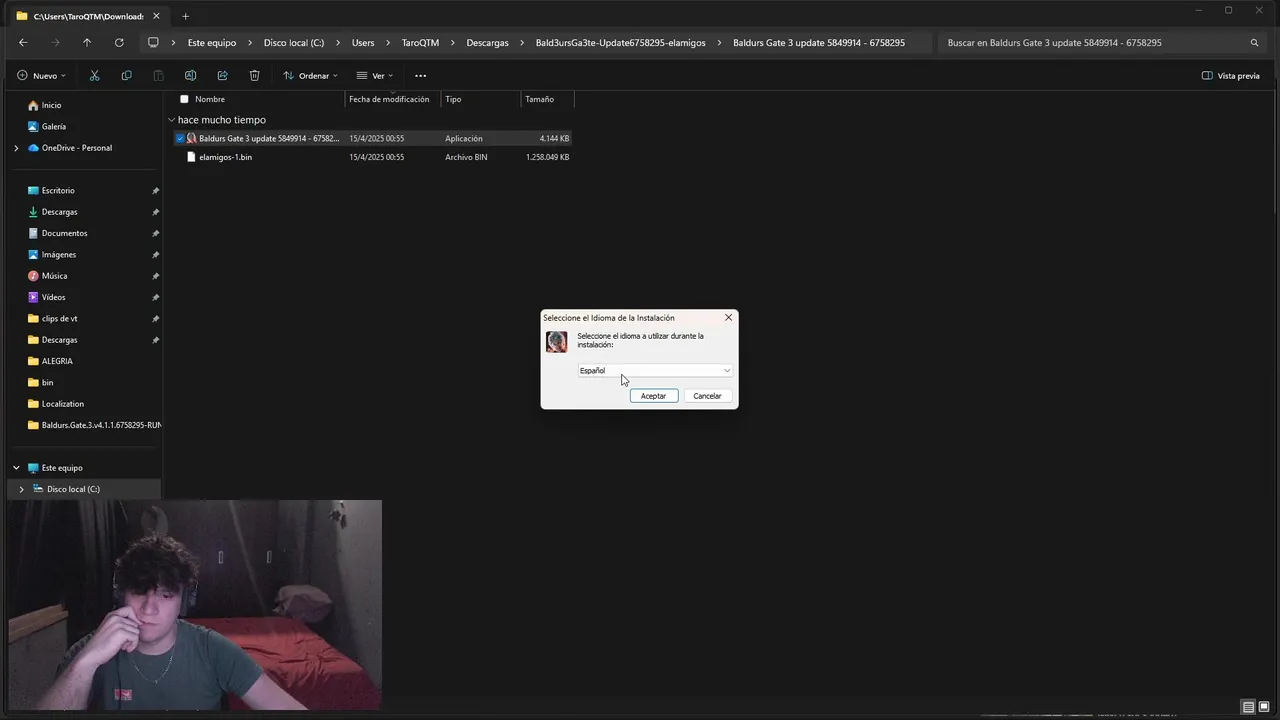Click the Back navigation arrow
This screenshot has height=720, width=1280.
pos(23,43)
